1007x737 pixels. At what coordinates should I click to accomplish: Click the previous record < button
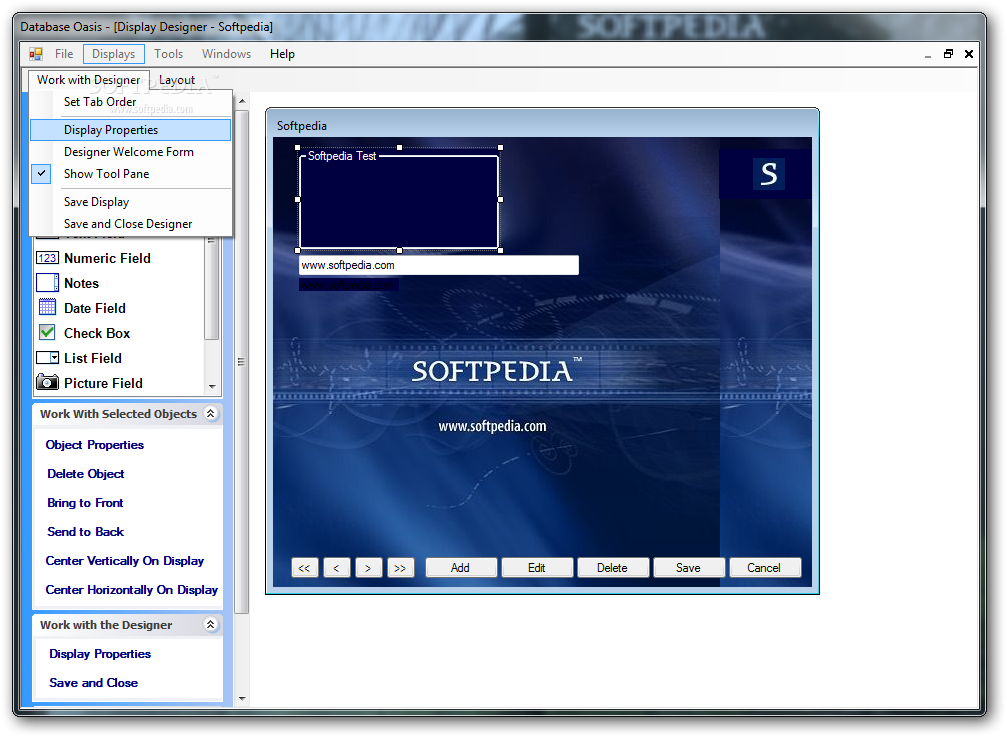337,568
